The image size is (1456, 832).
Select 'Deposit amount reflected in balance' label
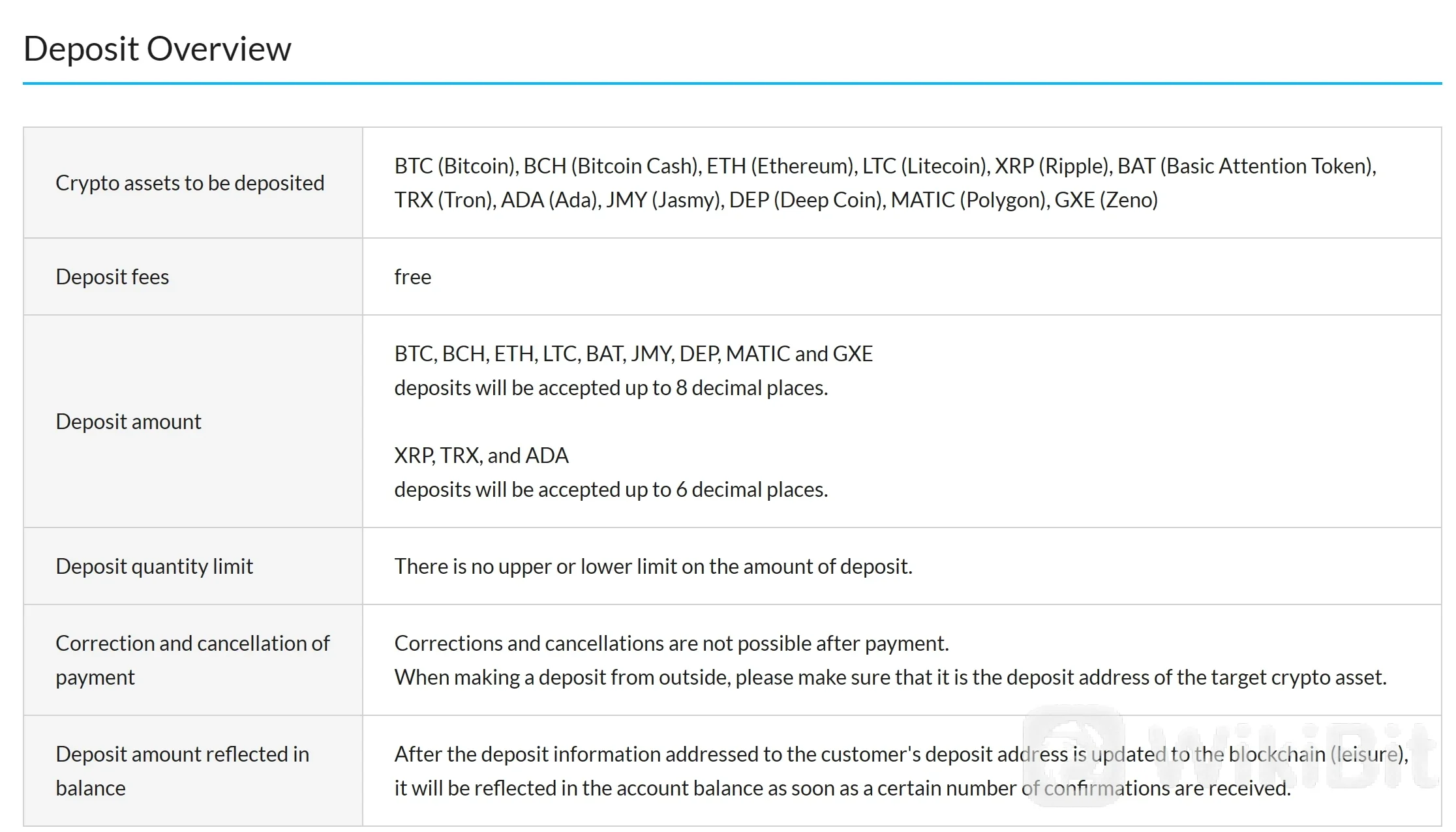pyautogui.click(x=182, y=771)
